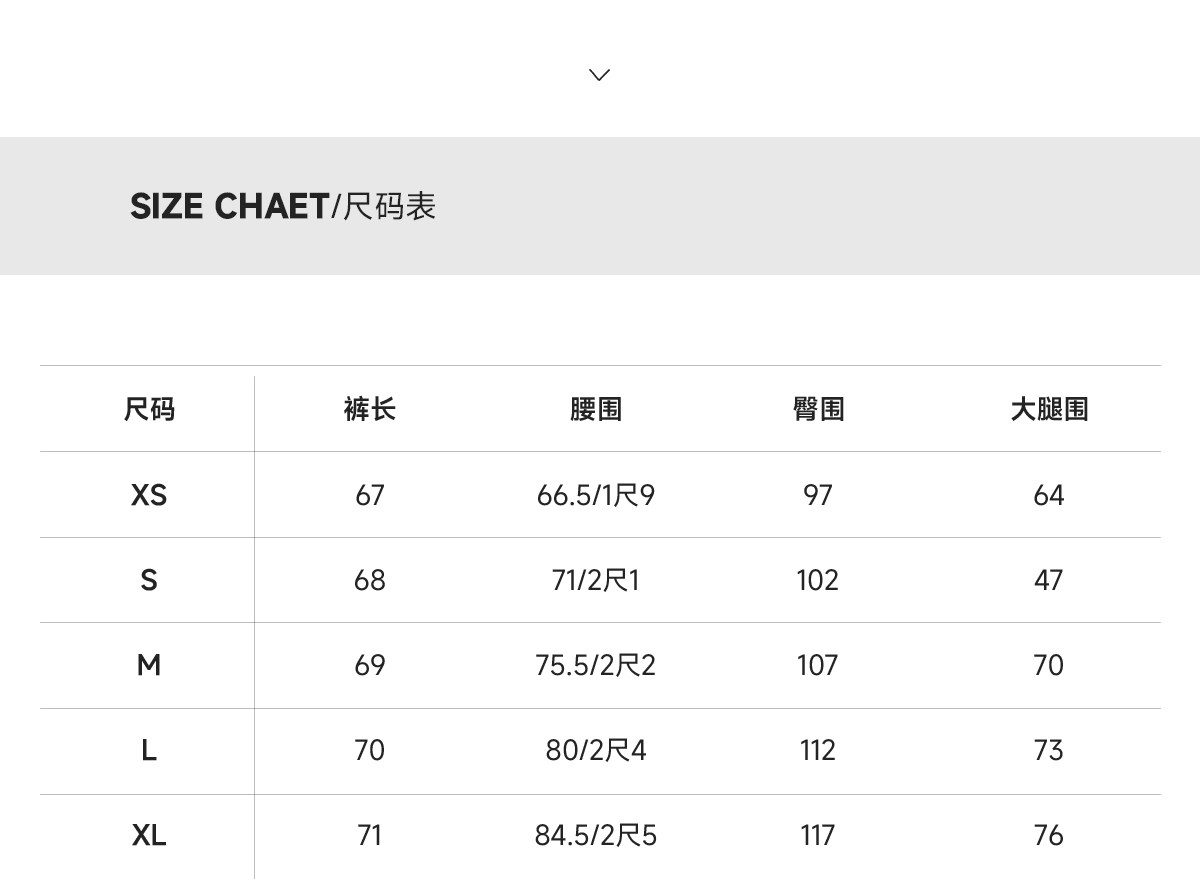Click the M size row label
This screenshot has width=1200, height=879.
point(149,665)
